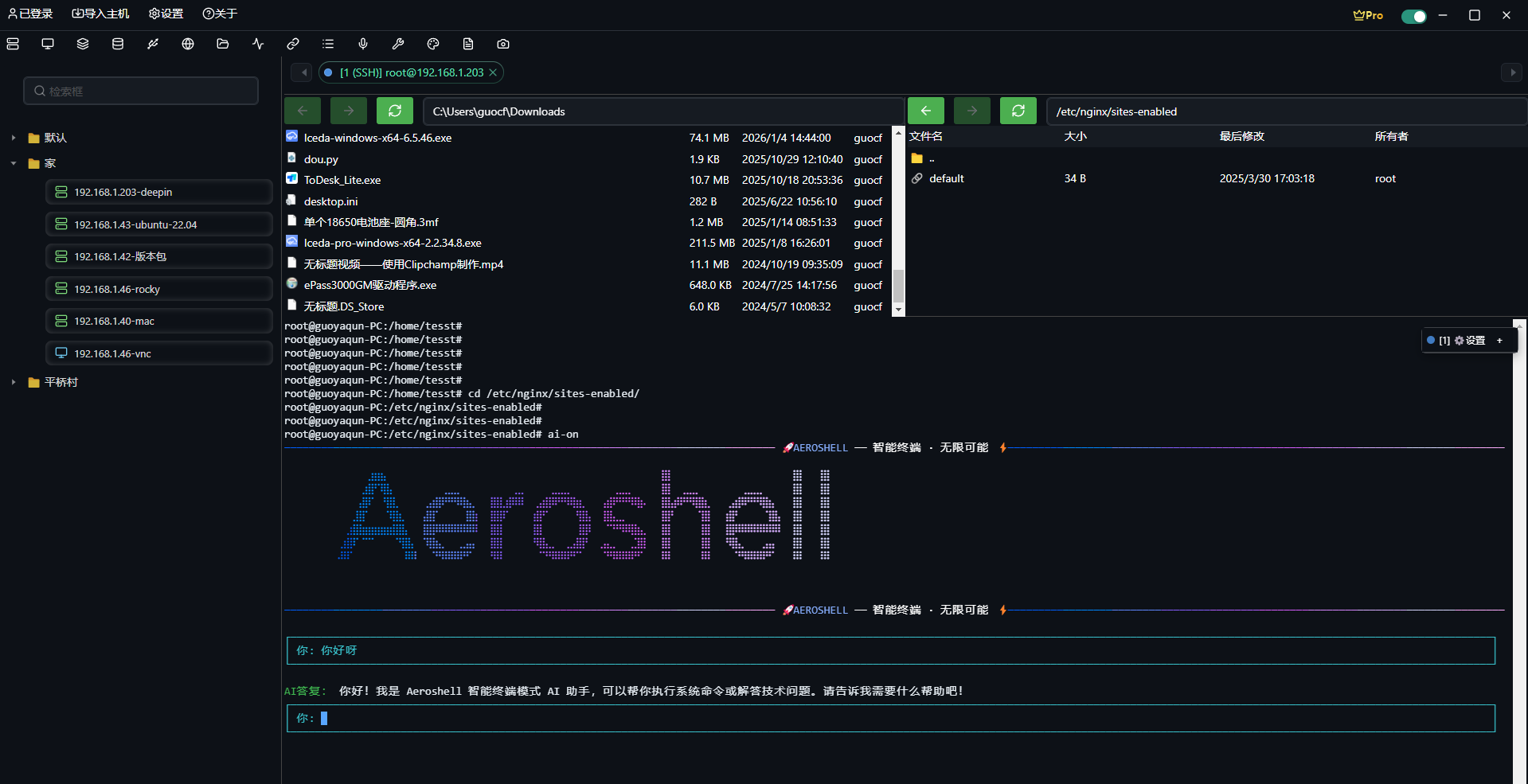Expand the 默认 folder in host tree
Viewport: 1528px width, 784px height.
tap(14, 138)
